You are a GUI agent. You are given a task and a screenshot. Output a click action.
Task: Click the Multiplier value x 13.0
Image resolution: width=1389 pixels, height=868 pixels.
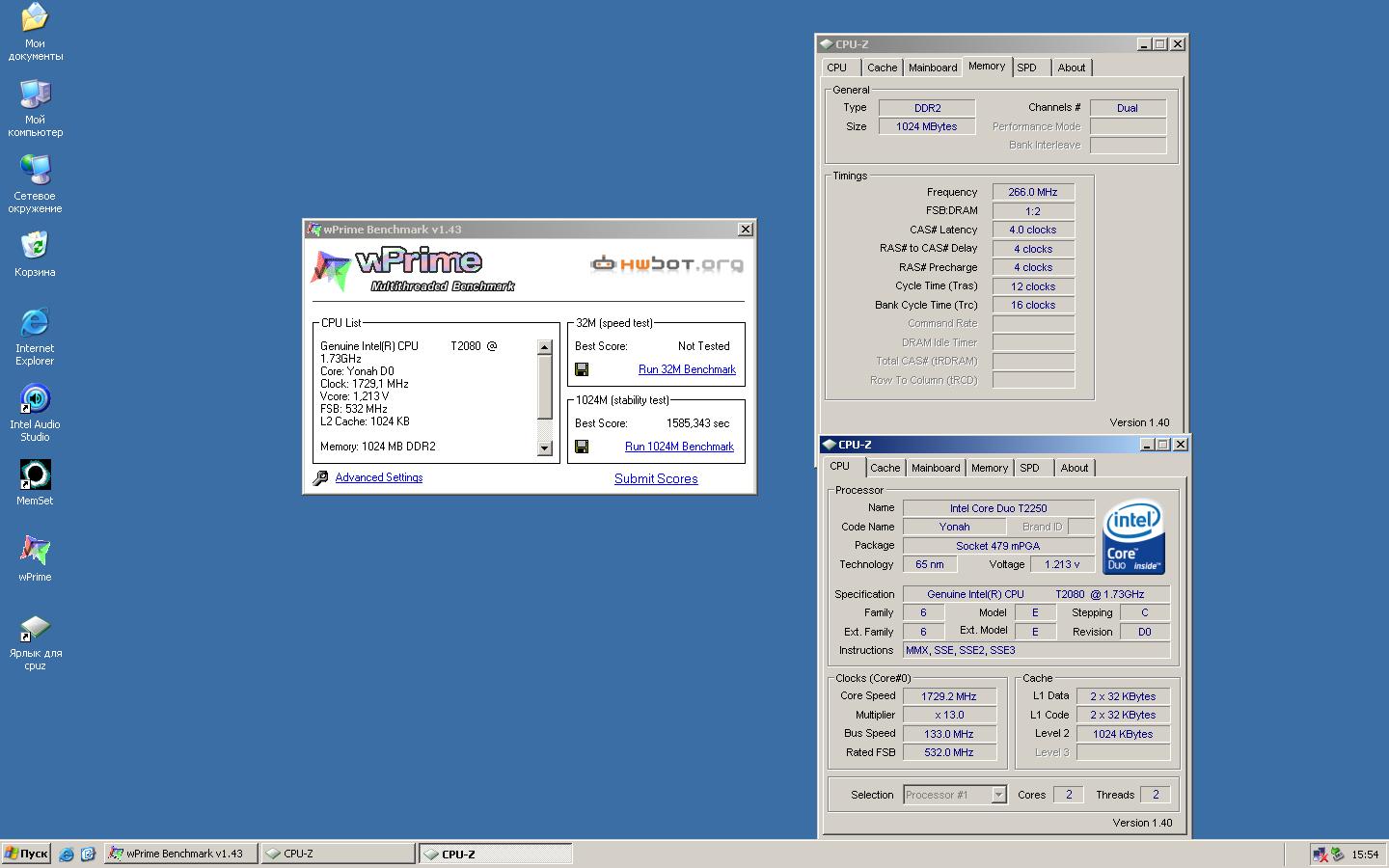pos(949,715)
